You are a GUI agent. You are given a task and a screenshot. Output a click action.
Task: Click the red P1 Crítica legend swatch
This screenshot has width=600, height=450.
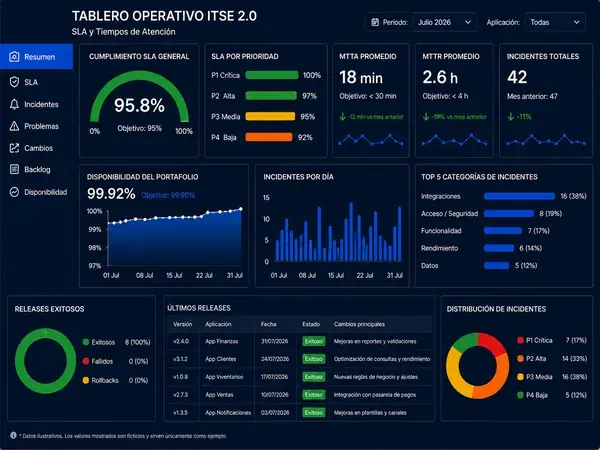click(520, 340)
